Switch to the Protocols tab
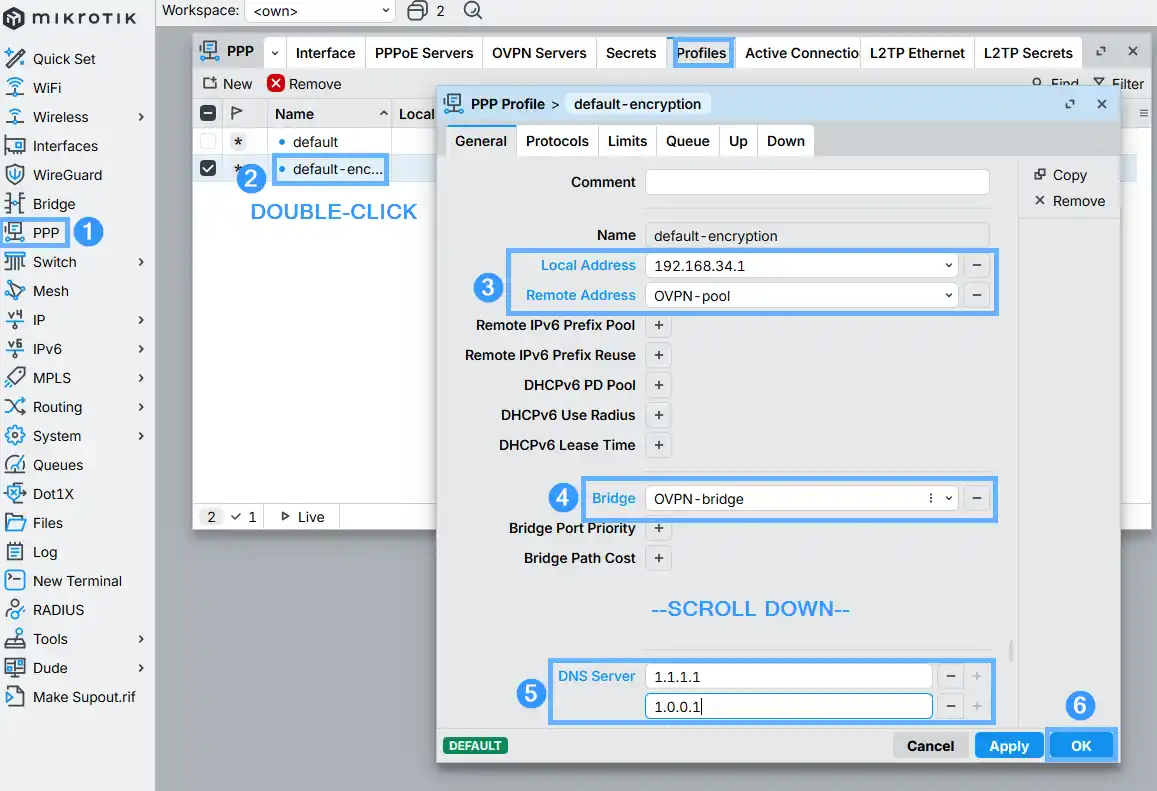 click(557, 141)
